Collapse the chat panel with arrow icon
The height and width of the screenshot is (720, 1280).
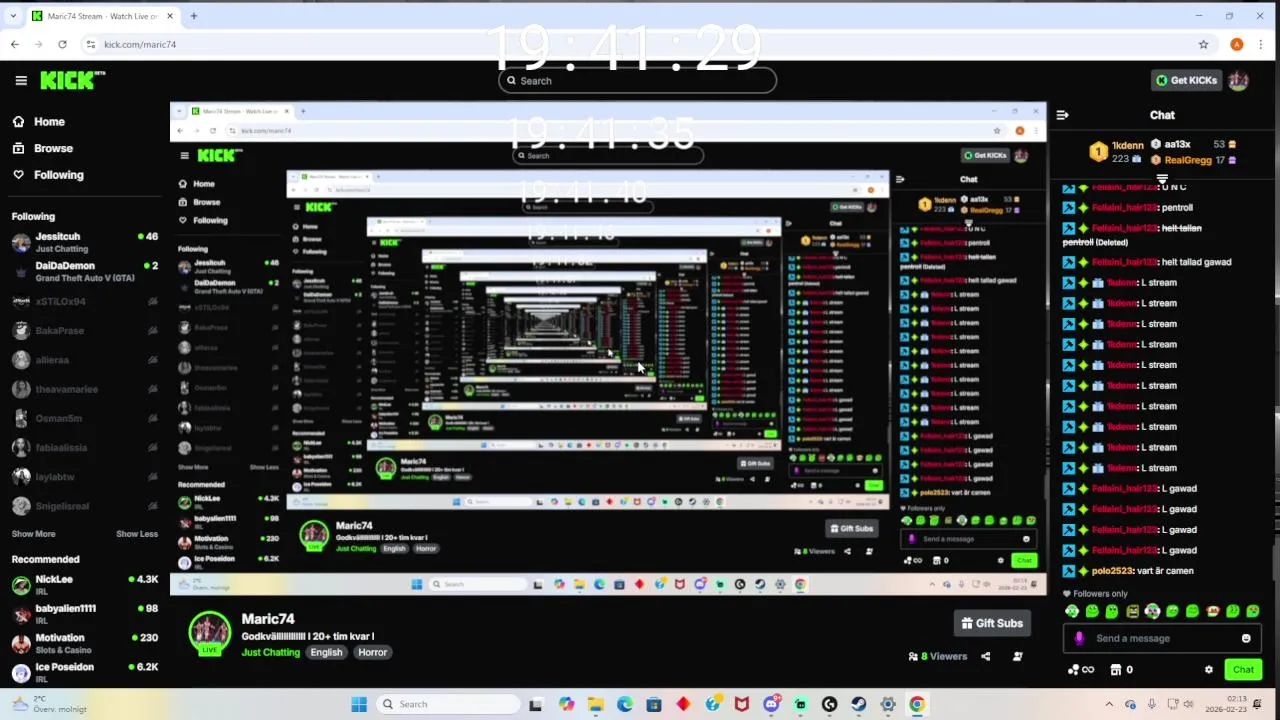[1062, 115]
